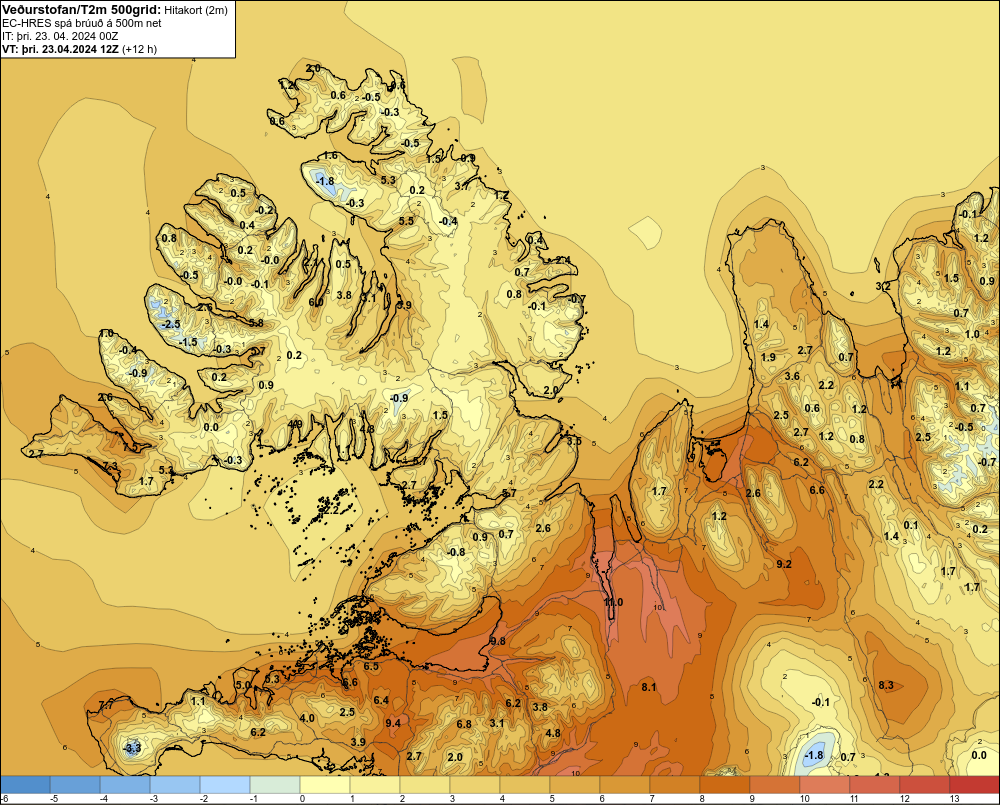
Task: Click the 9.2 temperature value
Action: click(x=784, y=564)
